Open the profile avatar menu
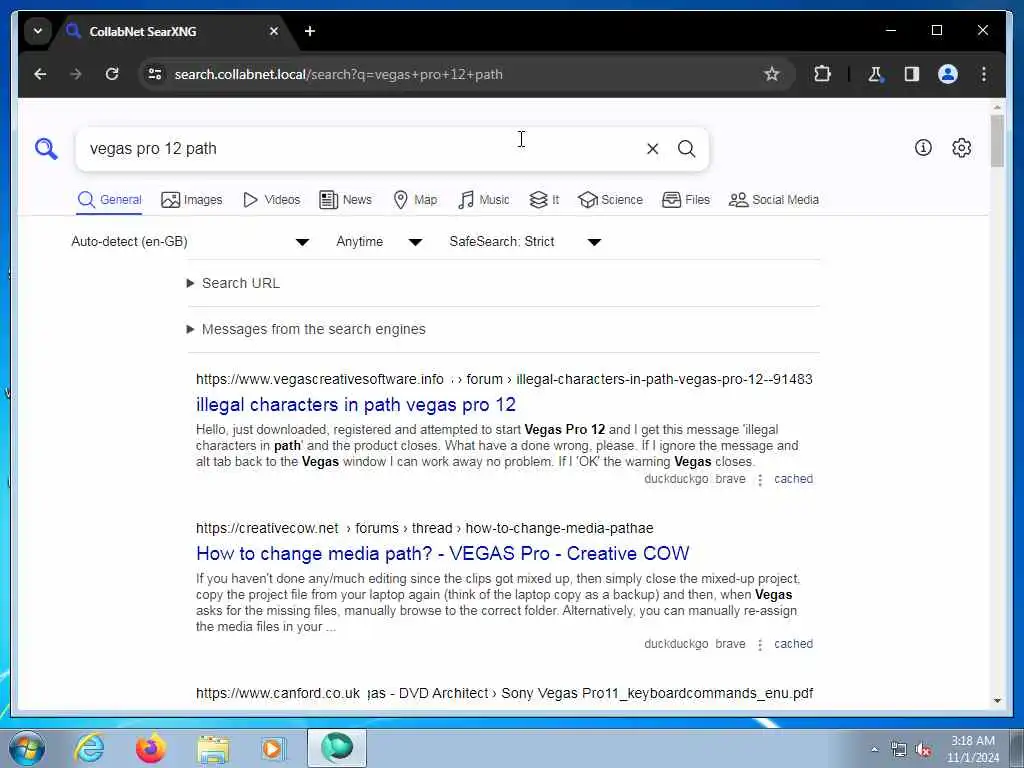The height and width of the screenshot is (768, 1024). 948,74
